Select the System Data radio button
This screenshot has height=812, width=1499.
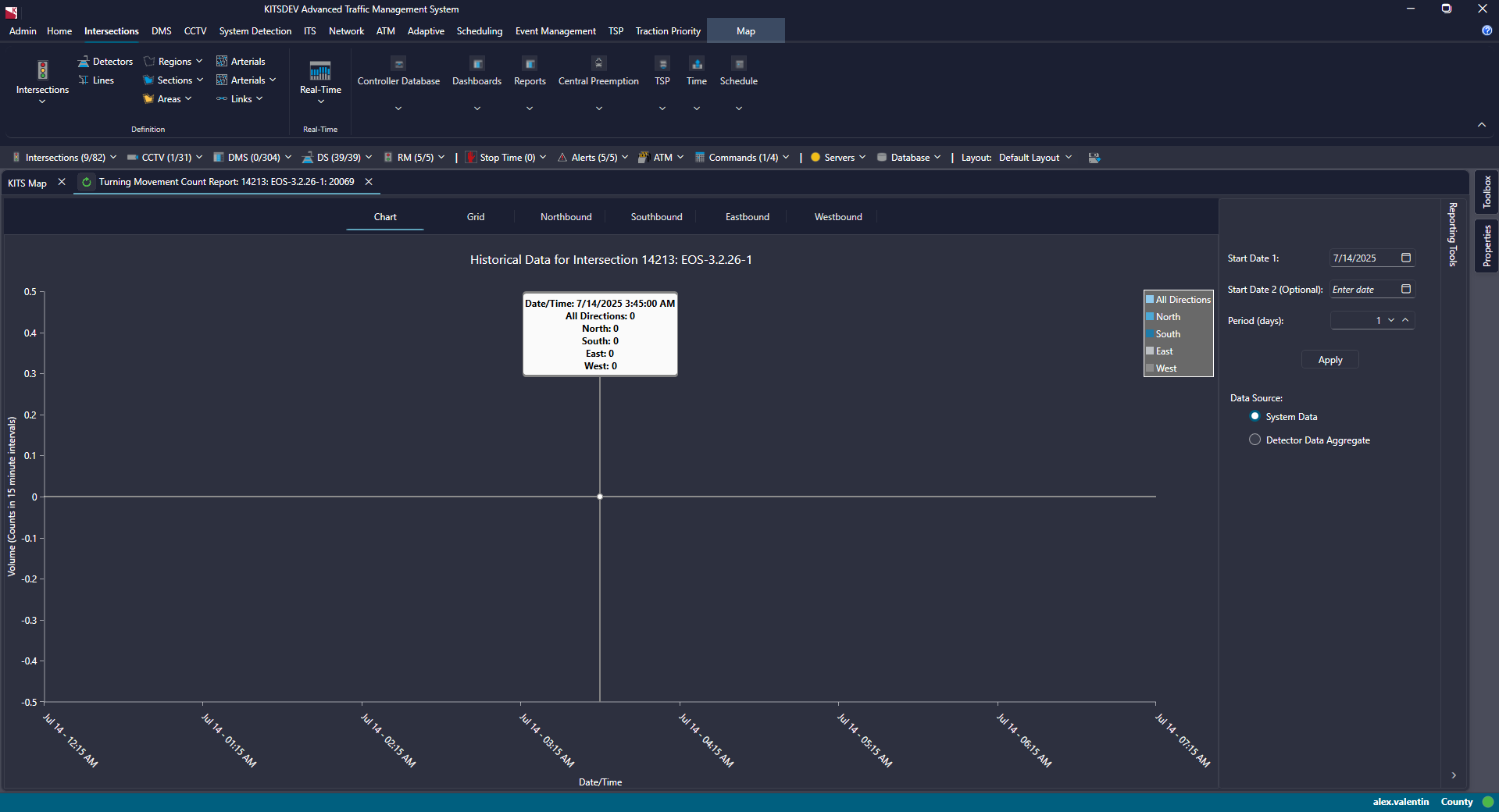pos(1255,416)
